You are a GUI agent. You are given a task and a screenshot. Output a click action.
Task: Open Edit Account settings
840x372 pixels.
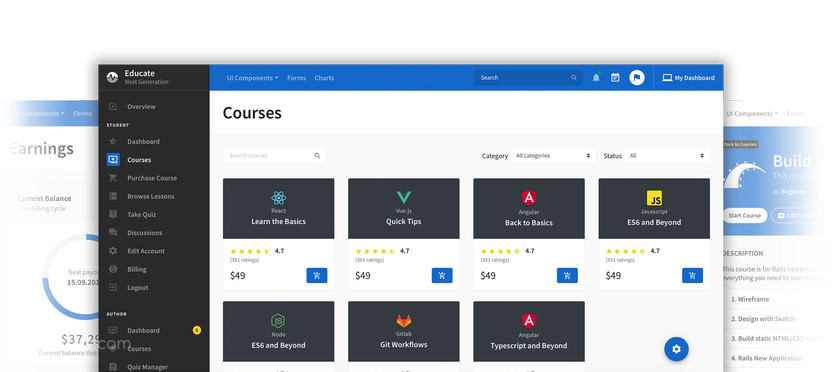click(146, 251)
